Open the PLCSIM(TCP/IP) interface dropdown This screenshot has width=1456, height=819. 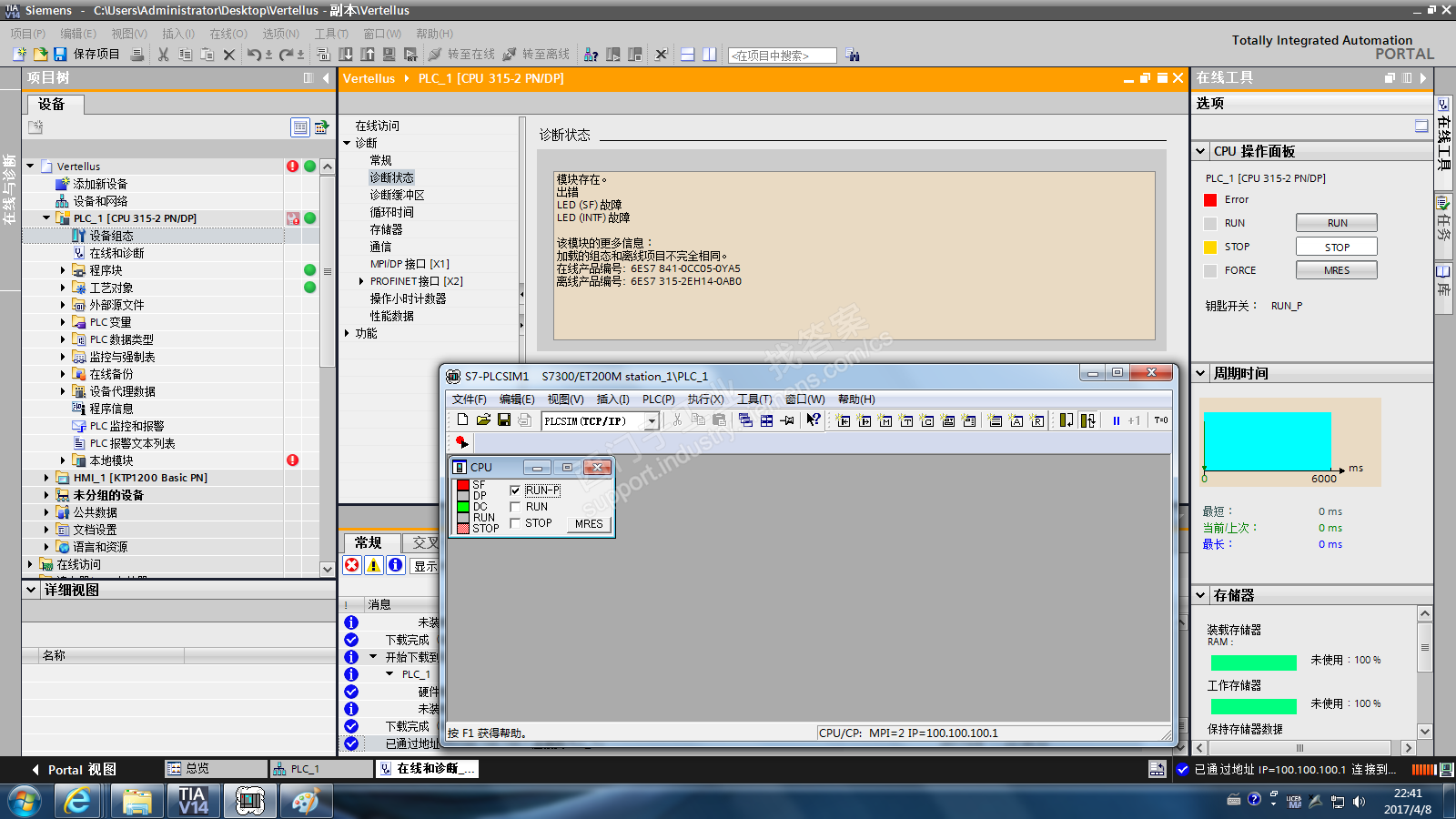pos(652,421)
